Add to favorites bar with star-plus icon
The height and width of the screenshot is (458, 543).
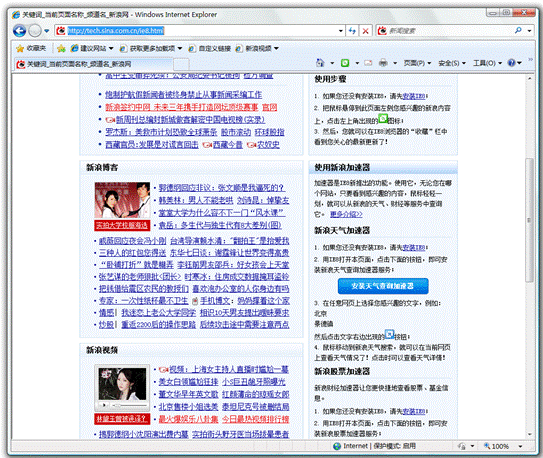61,48
